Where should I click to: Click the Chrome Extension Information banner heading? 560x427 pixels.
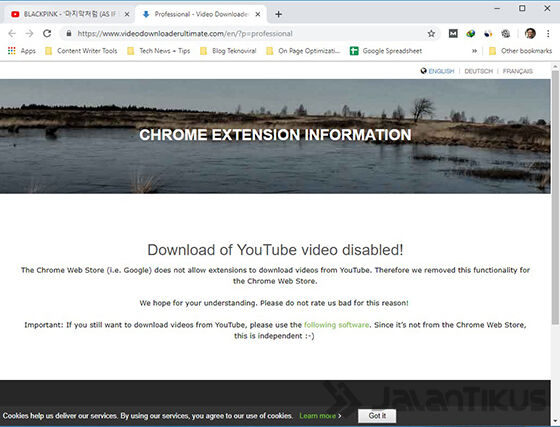[x=275, y=135]
